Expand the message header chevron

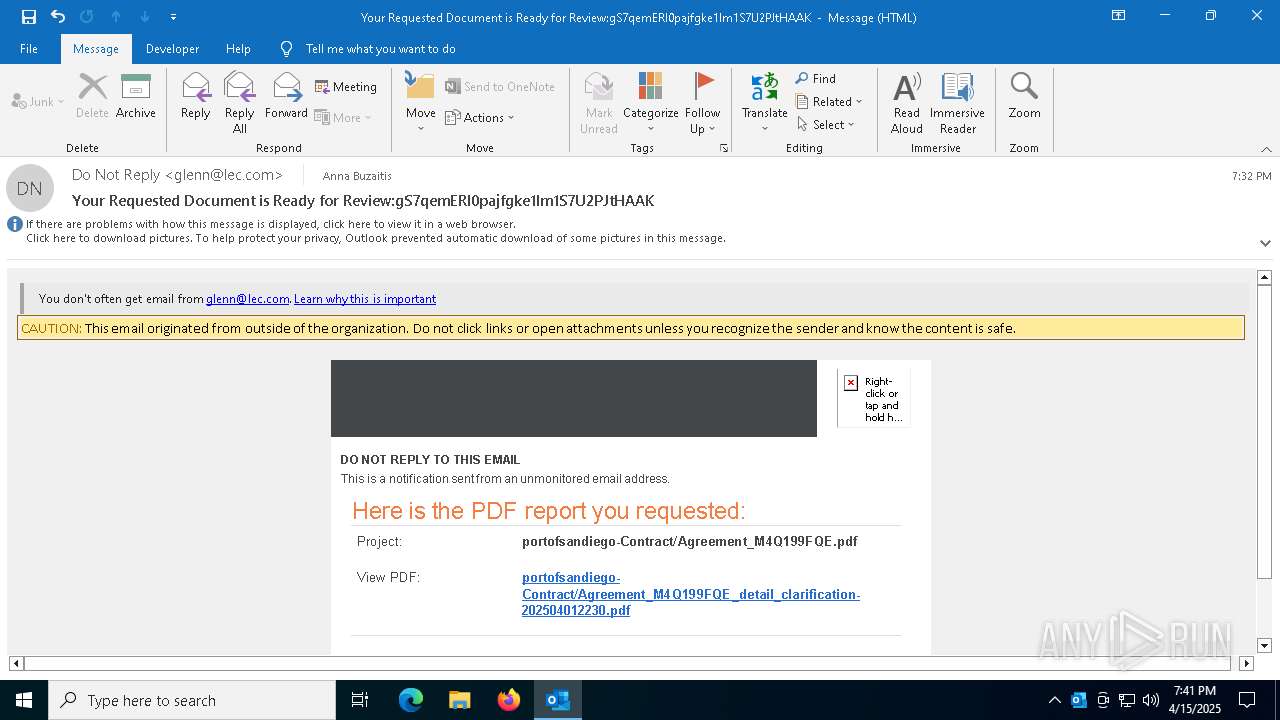pyautogui.click(x=1265, y=243)
